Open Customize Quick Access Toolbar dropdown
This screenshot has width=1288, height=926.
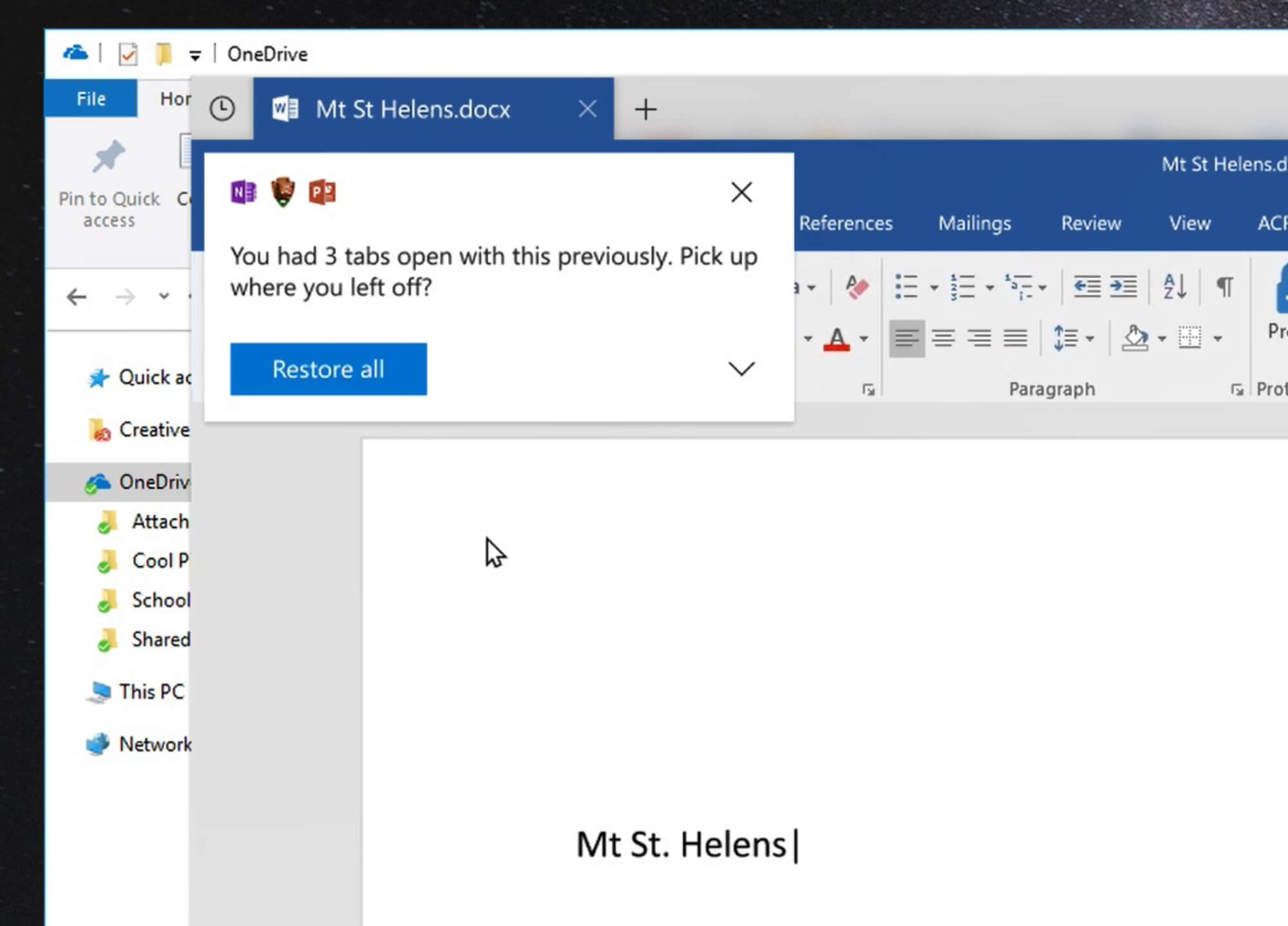(x=194, y=56)
